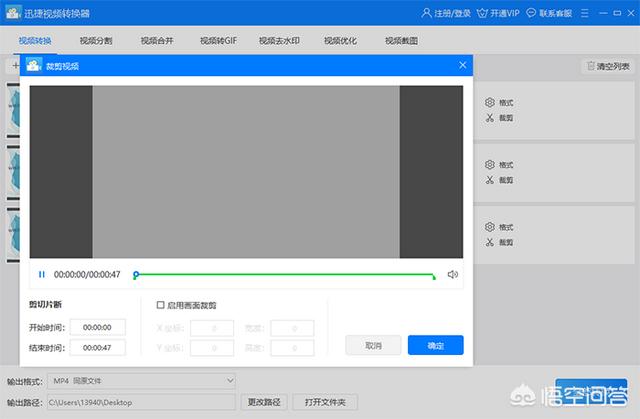The image size is (640, 419).
Task: Open the hamburger menu in title bar
Action: tap(584, 13)
